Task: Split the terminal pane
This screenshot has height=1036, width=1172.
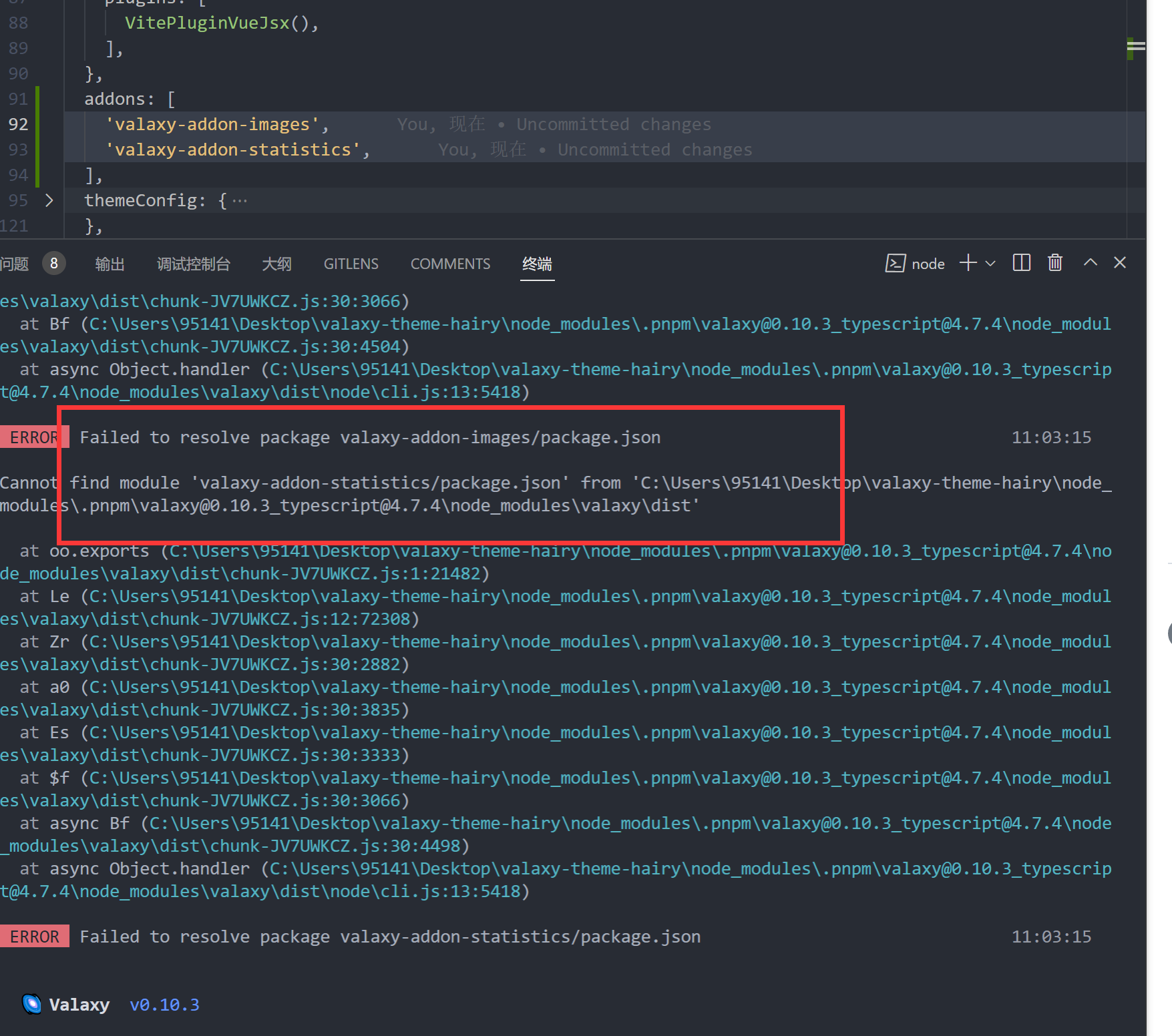Action: click(1021, 262)
